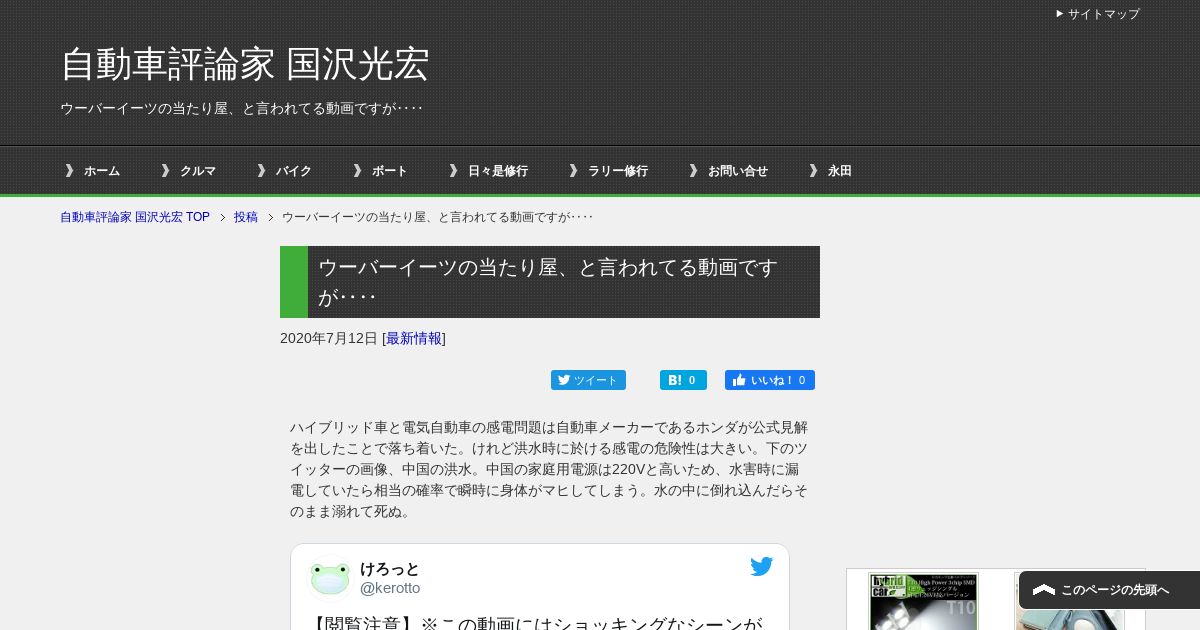Click the 投稿 breadcrumb link
The height and width of the screenshot is (630, 1200).
246,217
